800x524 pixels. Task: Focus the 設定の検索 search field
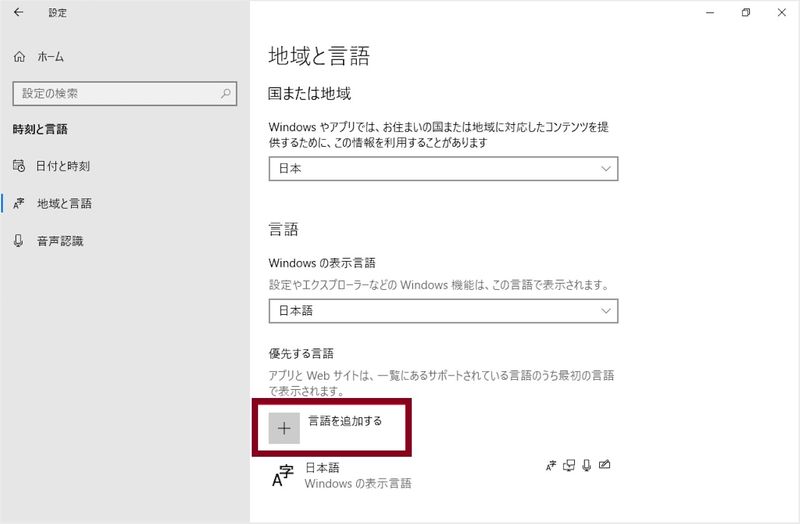click(x=115, y=93)
